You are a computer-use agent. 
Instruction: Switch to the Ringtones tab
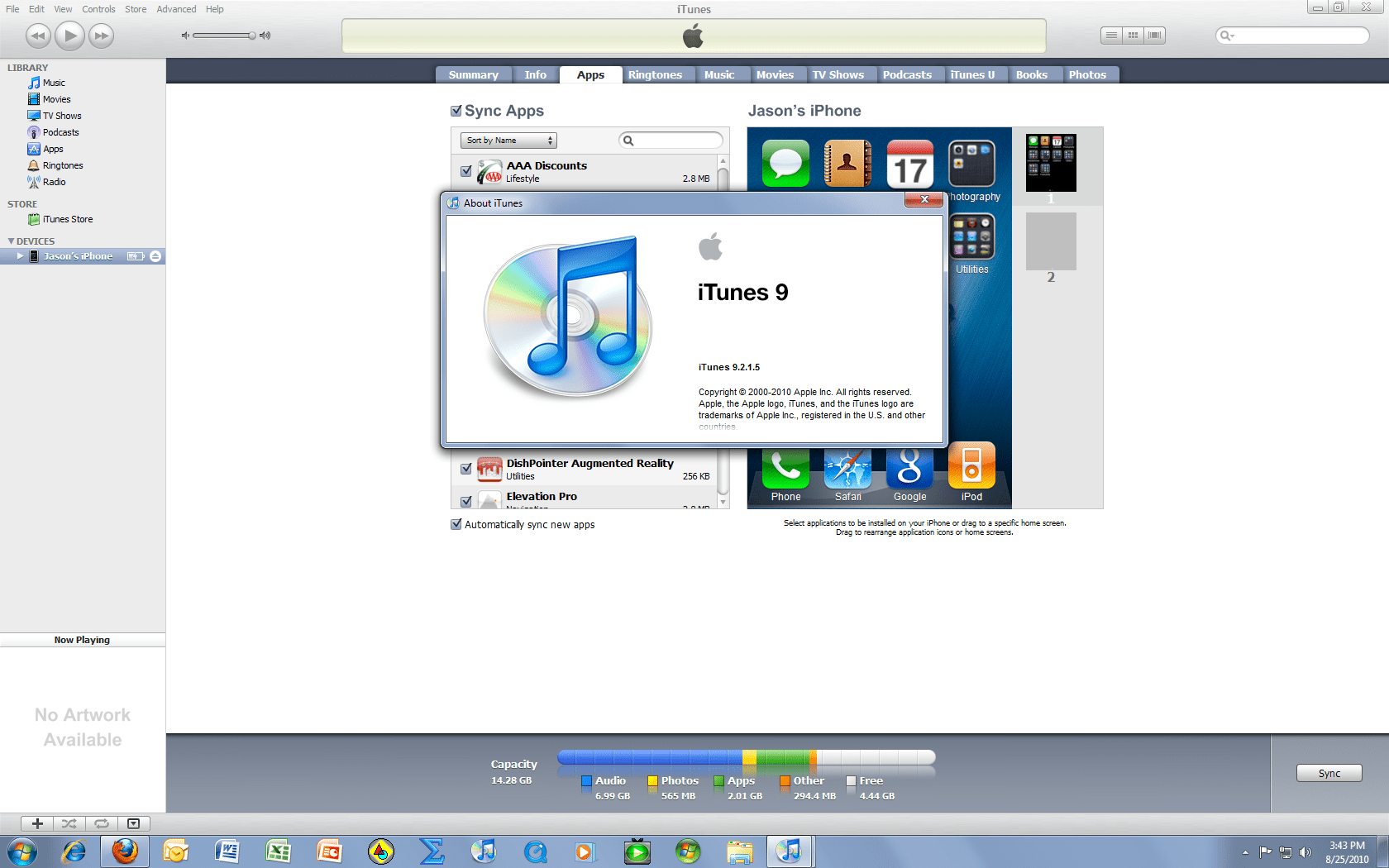pyautogui.click(x=655, y=74)
